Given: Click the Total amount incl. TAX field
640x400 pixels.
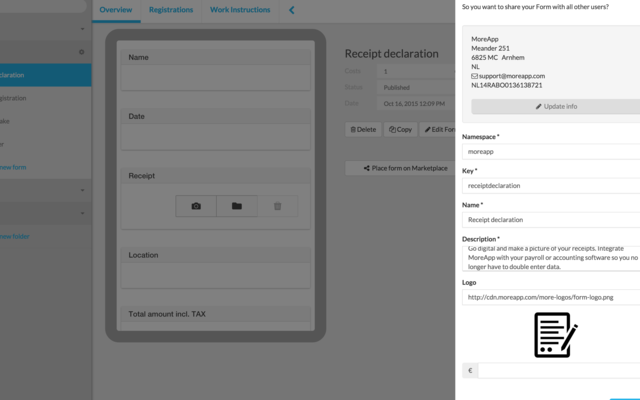Looking at the screenshot, I should coord(216,326).
